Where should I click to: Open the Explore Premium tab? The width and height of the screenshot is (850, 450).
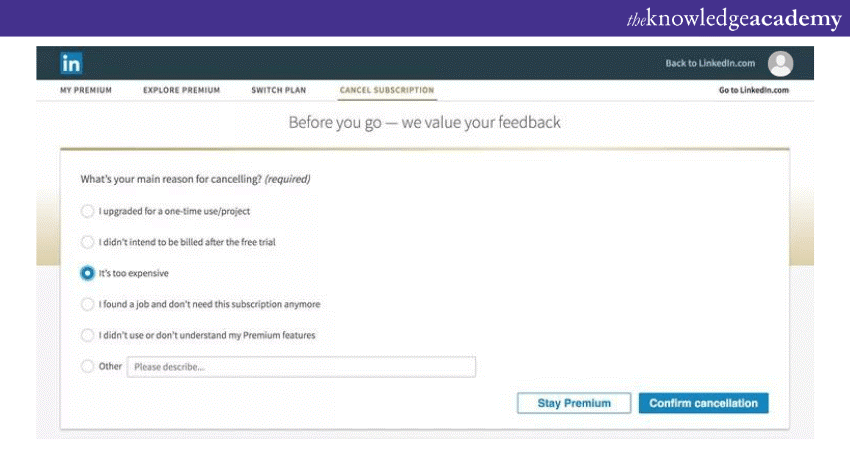pos(181,91)
